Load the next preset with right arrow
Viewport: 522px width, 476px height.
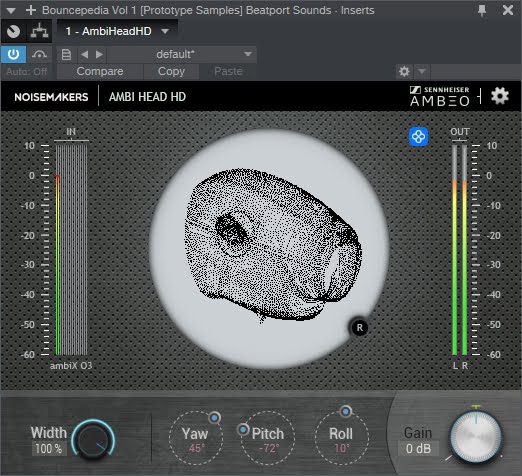(x=99, y=54)
